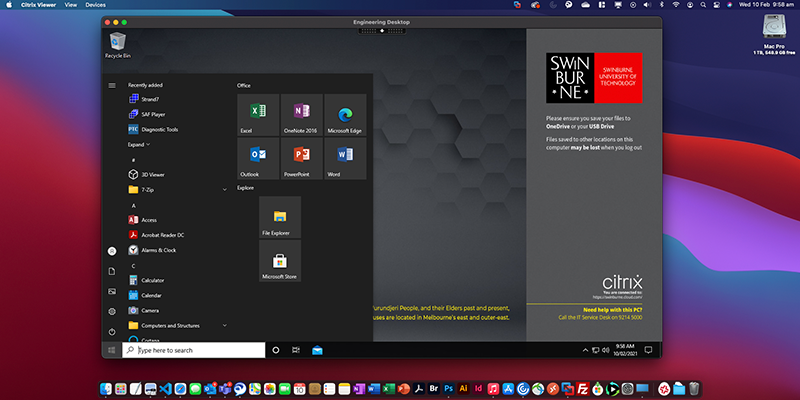Click the Start menu hamburger icon
This screenshot has width=800, height=400.
point(112,85)
